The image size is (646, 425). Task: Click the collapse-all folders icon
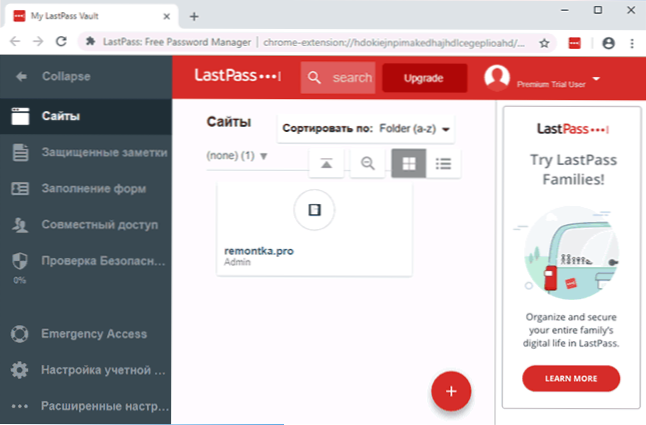[326, 163]
